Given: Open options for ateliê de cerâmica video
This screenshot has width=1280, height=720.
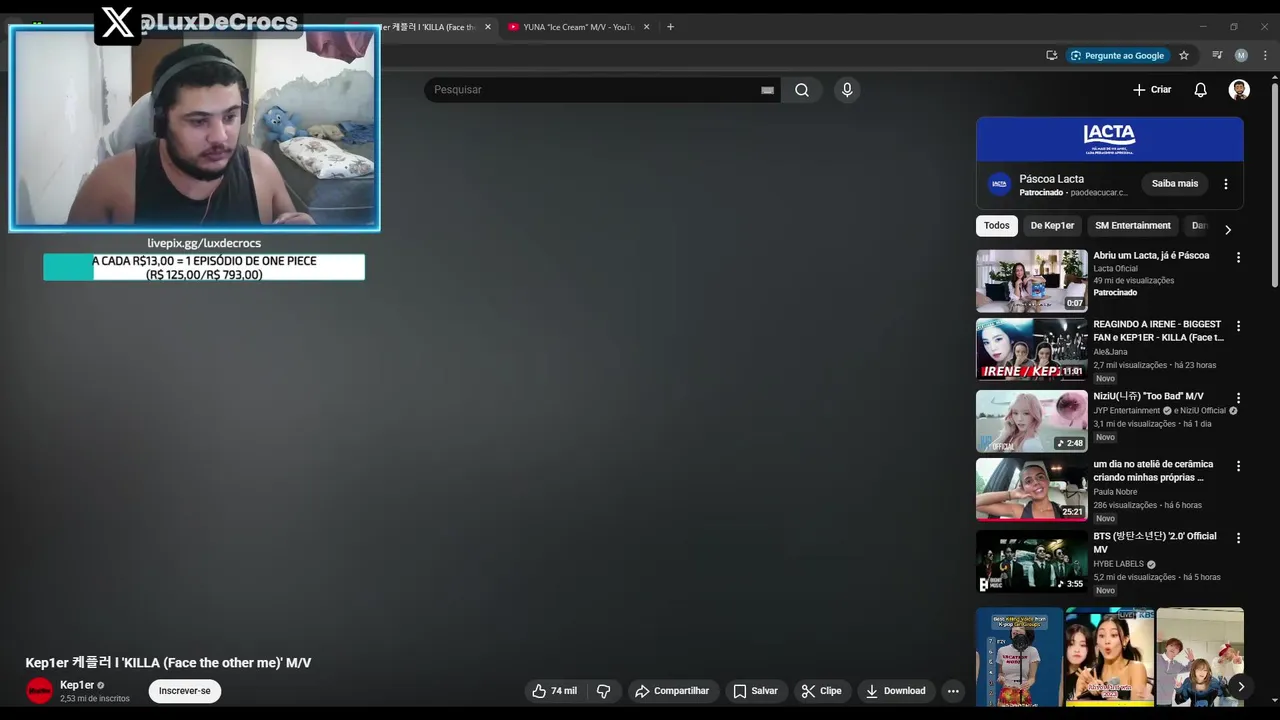Looking at the screenshot, I should [1238, 466].
